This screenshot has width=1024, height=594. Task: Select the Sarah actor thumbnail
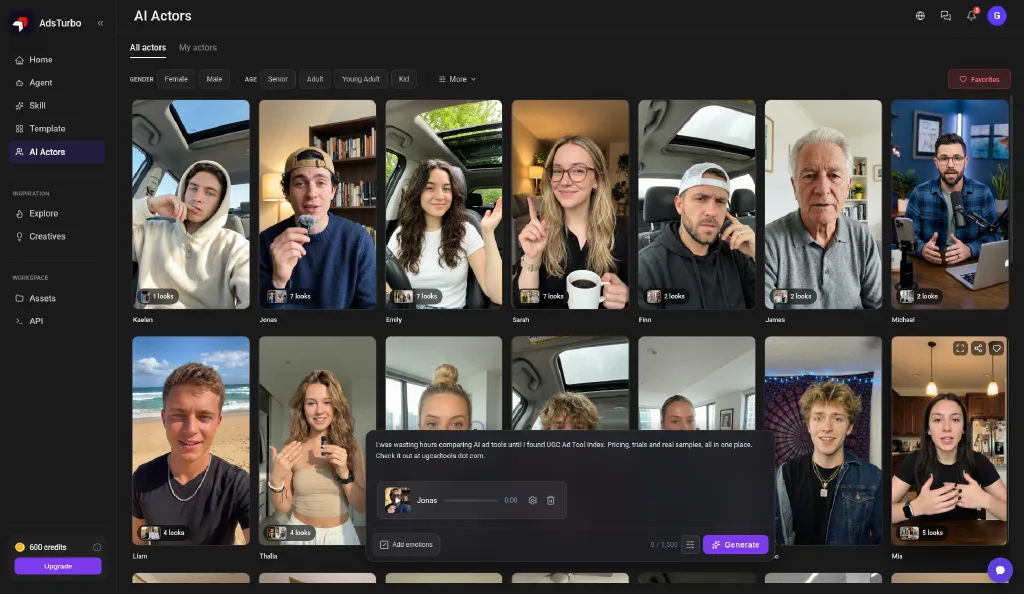pyautogui.click(x=570, y=204)
